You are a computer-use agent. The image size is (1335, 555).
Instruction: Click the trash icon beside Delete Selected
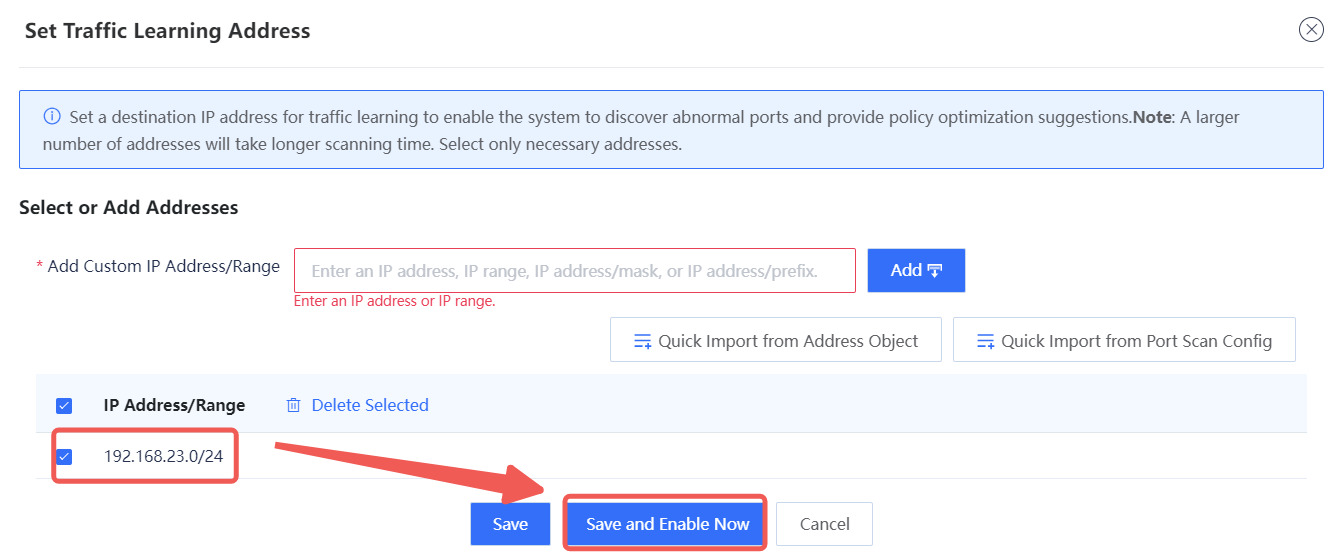click(293, 405)
